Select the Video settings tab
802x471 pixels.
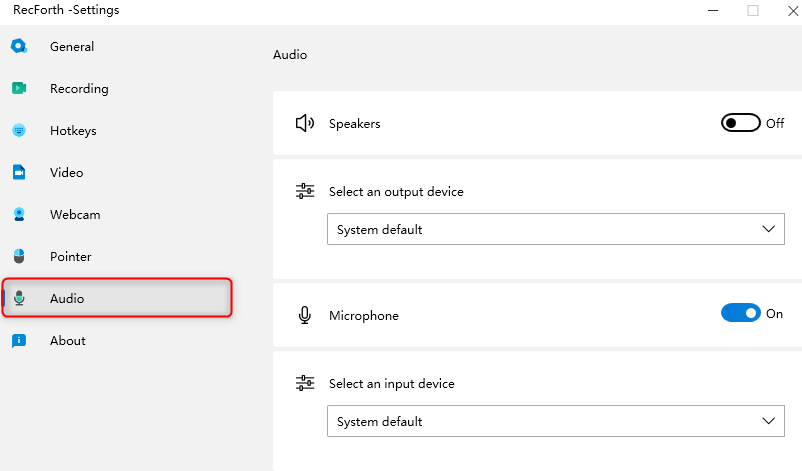coord(66,172)
